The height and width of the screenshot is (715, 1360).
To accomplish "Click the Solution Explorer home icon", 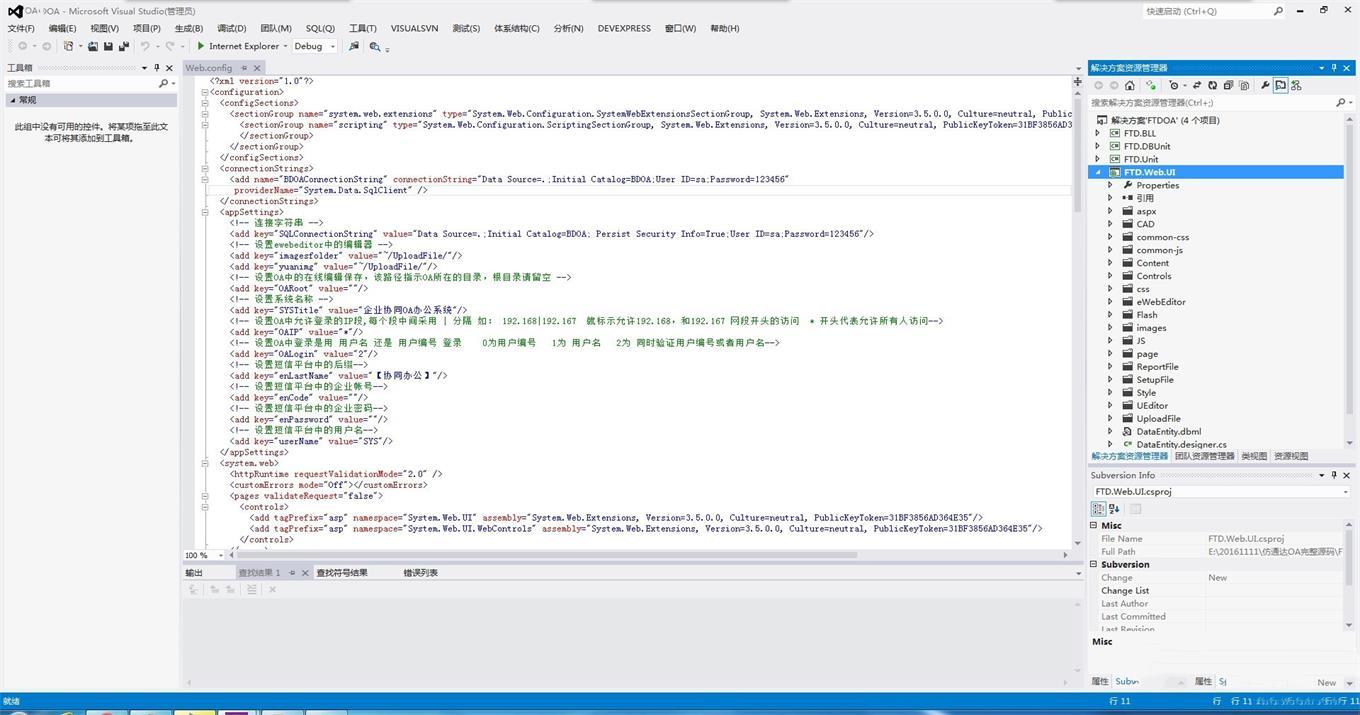I will point(1130,85).
